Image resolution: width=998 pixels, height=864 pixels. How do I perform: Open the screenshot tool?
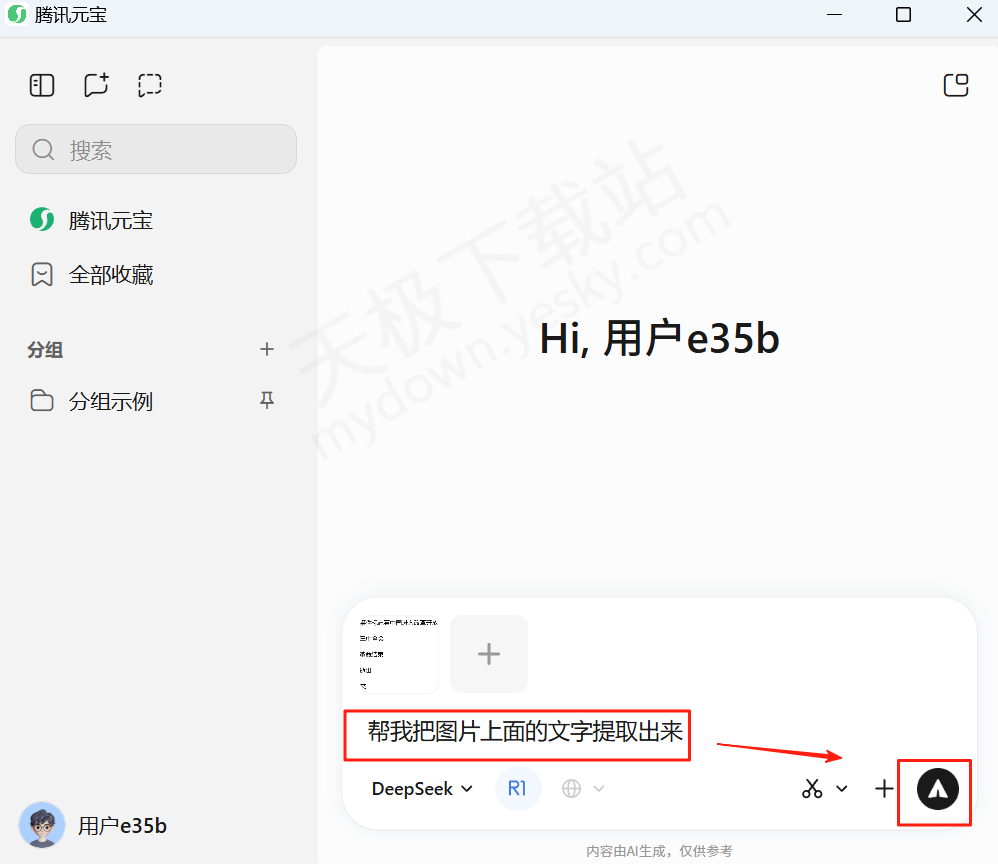(x=811, y=789)
